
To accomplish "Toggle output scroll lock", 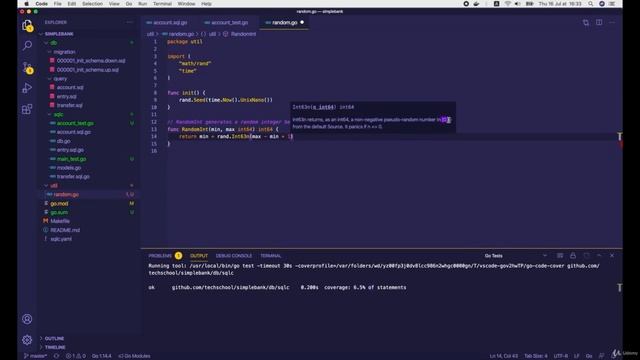I will click(573, 256).
